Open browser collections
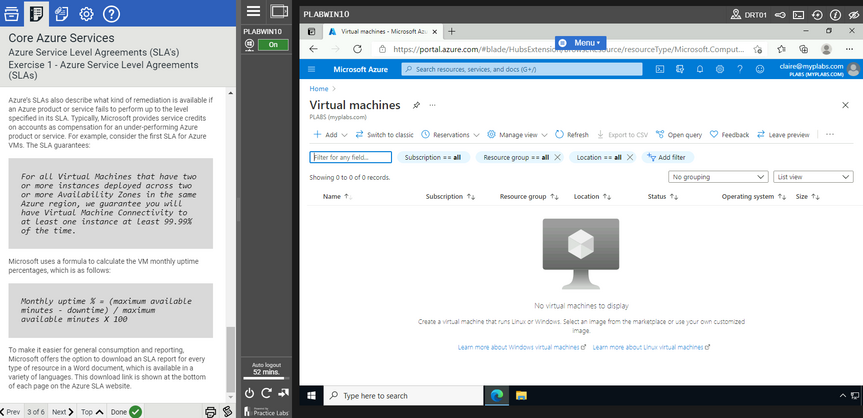 coord(804,49)
